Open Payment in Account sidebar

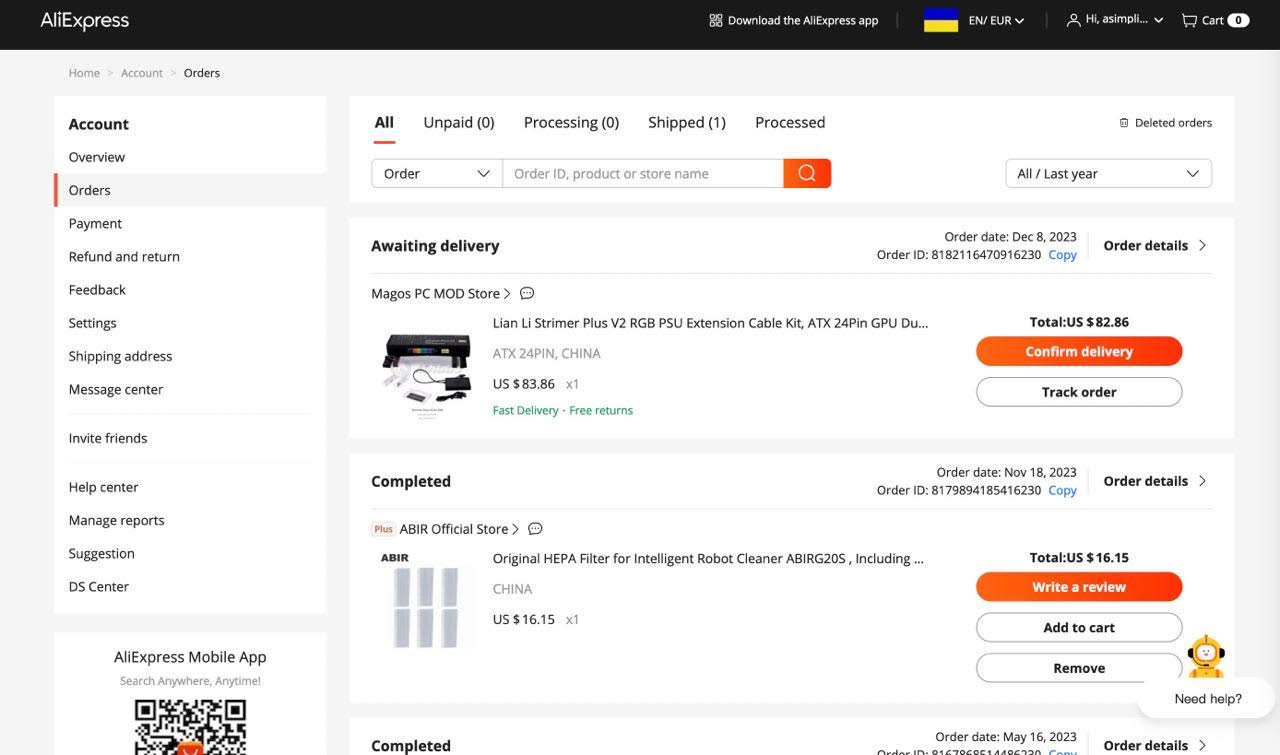(x=95, y=224)
